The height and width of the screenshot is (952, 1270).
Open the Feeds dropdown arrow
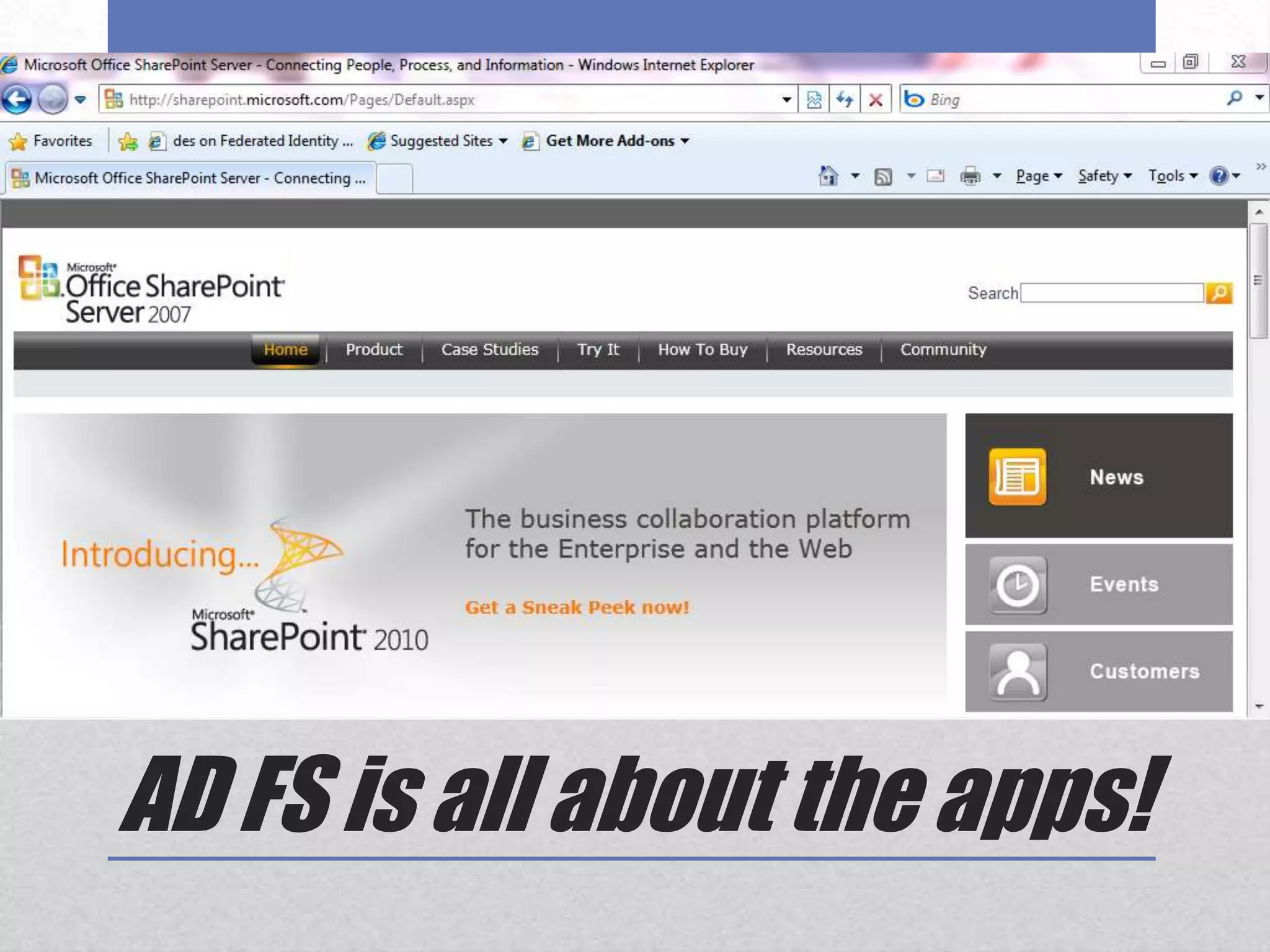(911, 177)
